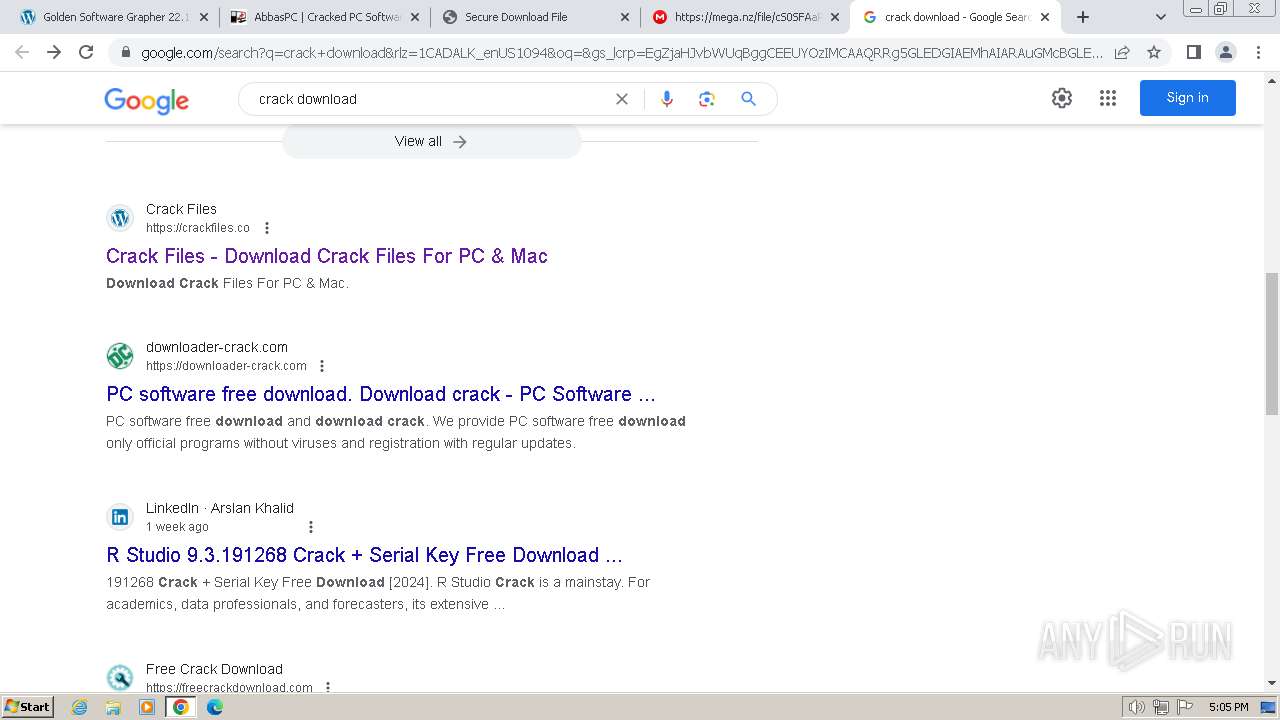The image size is (1280, 720).
Task: Launch Microsoft Edge from taskbar
Action: (215, 707)
